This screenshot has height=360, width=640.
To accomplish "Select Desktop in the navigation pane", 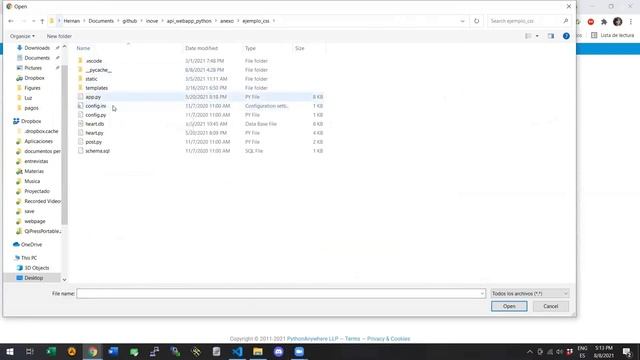I will click(x=33, y=278).
